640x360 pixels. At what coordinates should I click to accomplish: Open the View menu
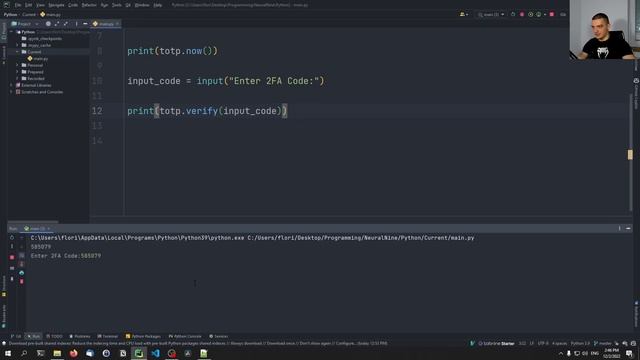tap(40, 5)
